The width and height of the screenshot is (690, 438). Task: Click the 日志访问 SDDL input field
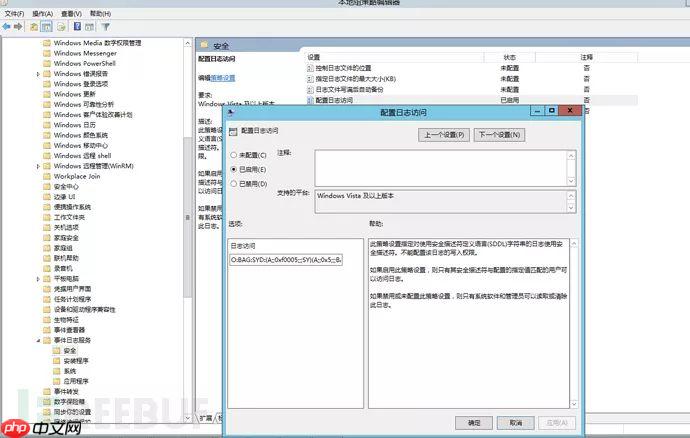286,260
